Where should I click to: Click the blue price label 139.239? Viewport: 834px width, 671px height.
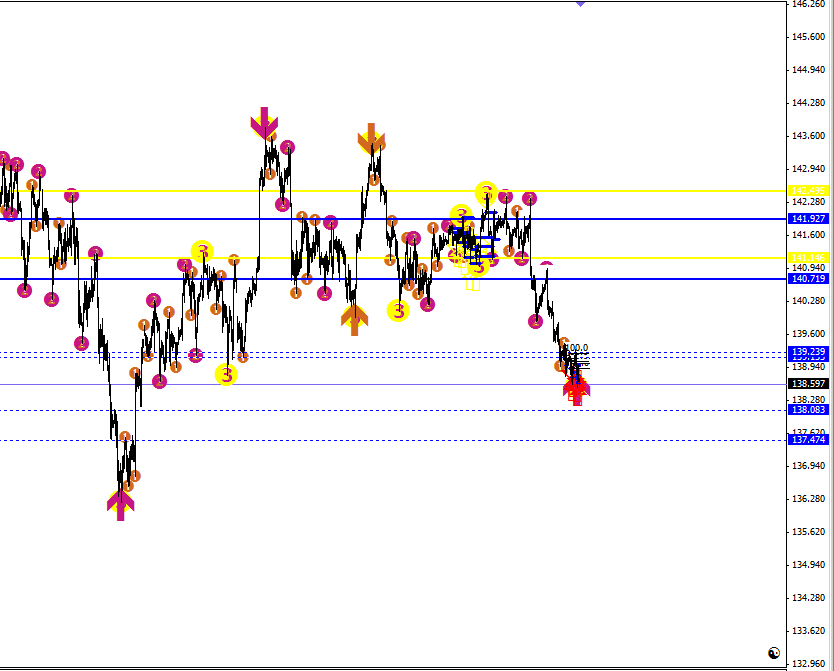[x=808, y=351]
